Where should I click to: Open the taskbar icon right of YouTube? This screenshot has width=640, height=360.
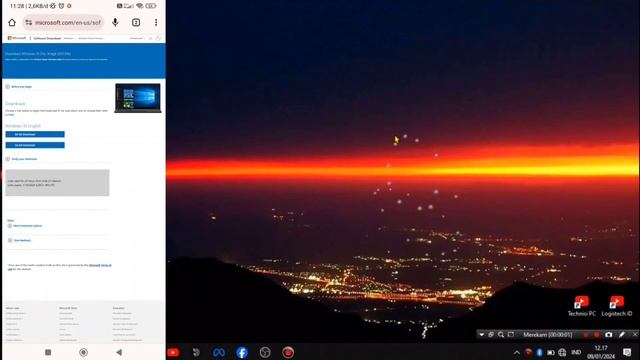pos(196,352)
